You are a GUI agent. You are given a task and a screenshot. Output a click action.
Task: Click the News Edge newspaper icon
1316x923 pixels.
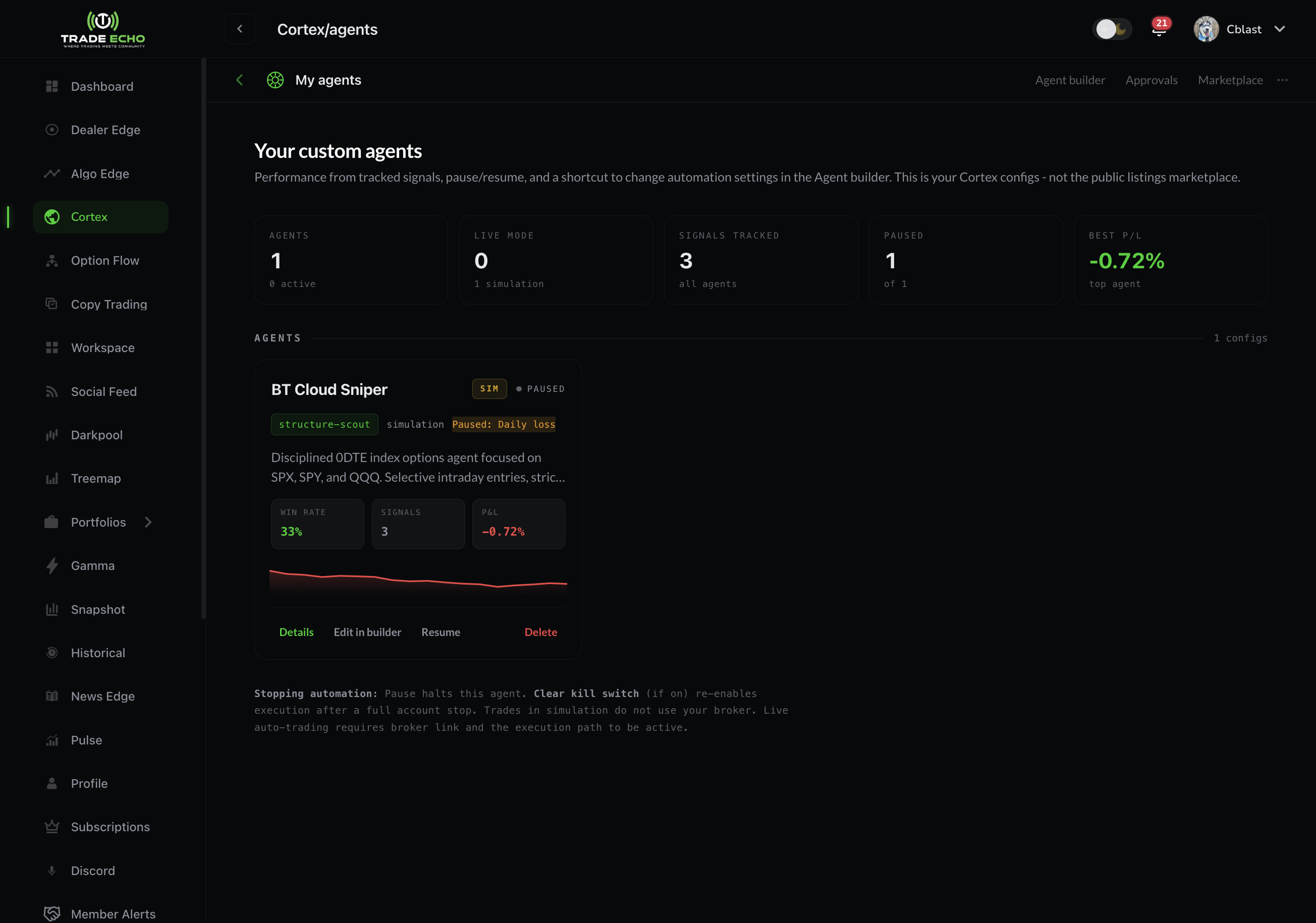pos(51,696)
